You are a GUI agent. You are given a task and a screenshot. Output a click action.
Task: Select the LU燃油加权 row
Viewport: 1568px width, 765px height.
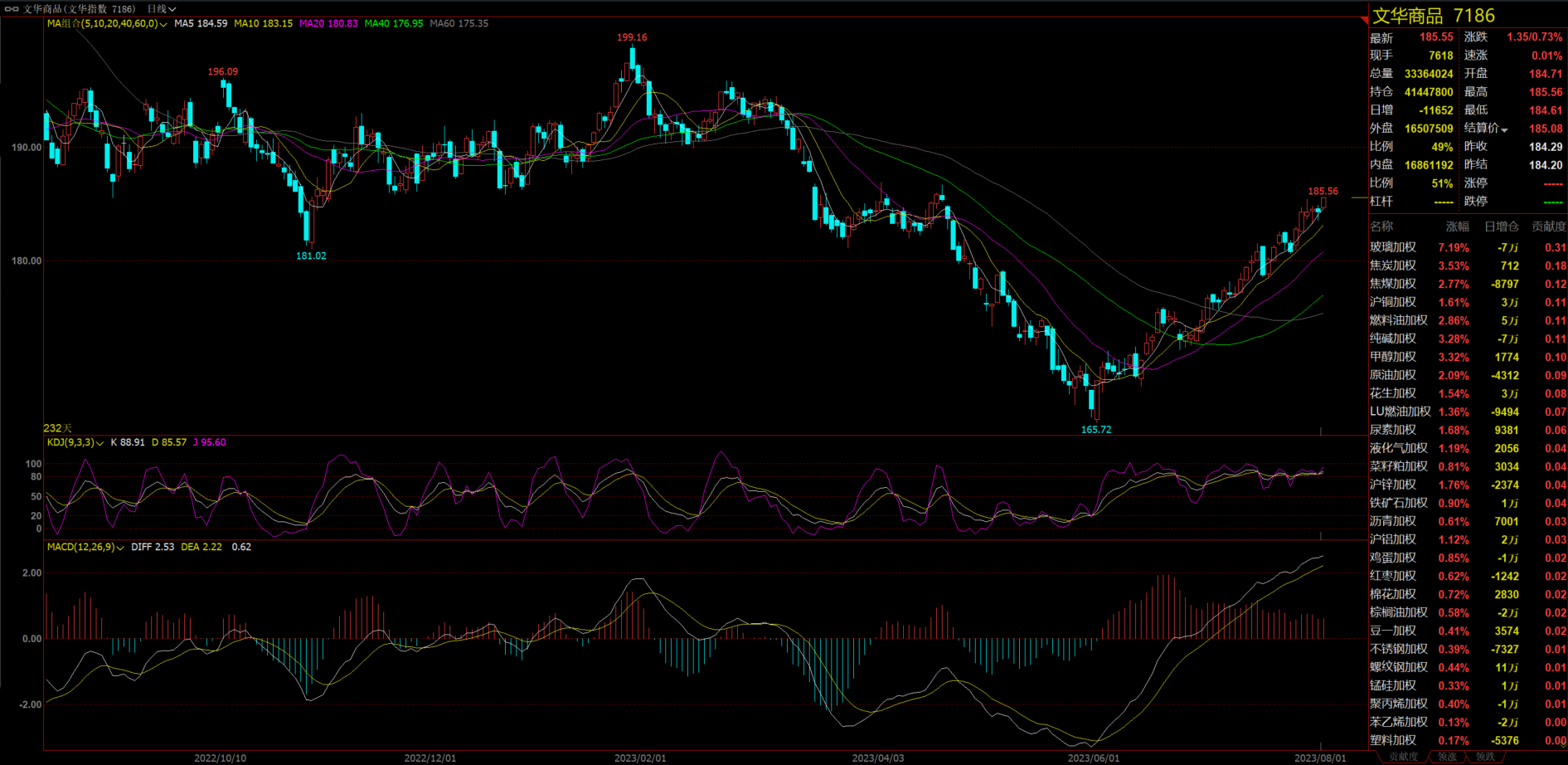(x=1468, y=412)
